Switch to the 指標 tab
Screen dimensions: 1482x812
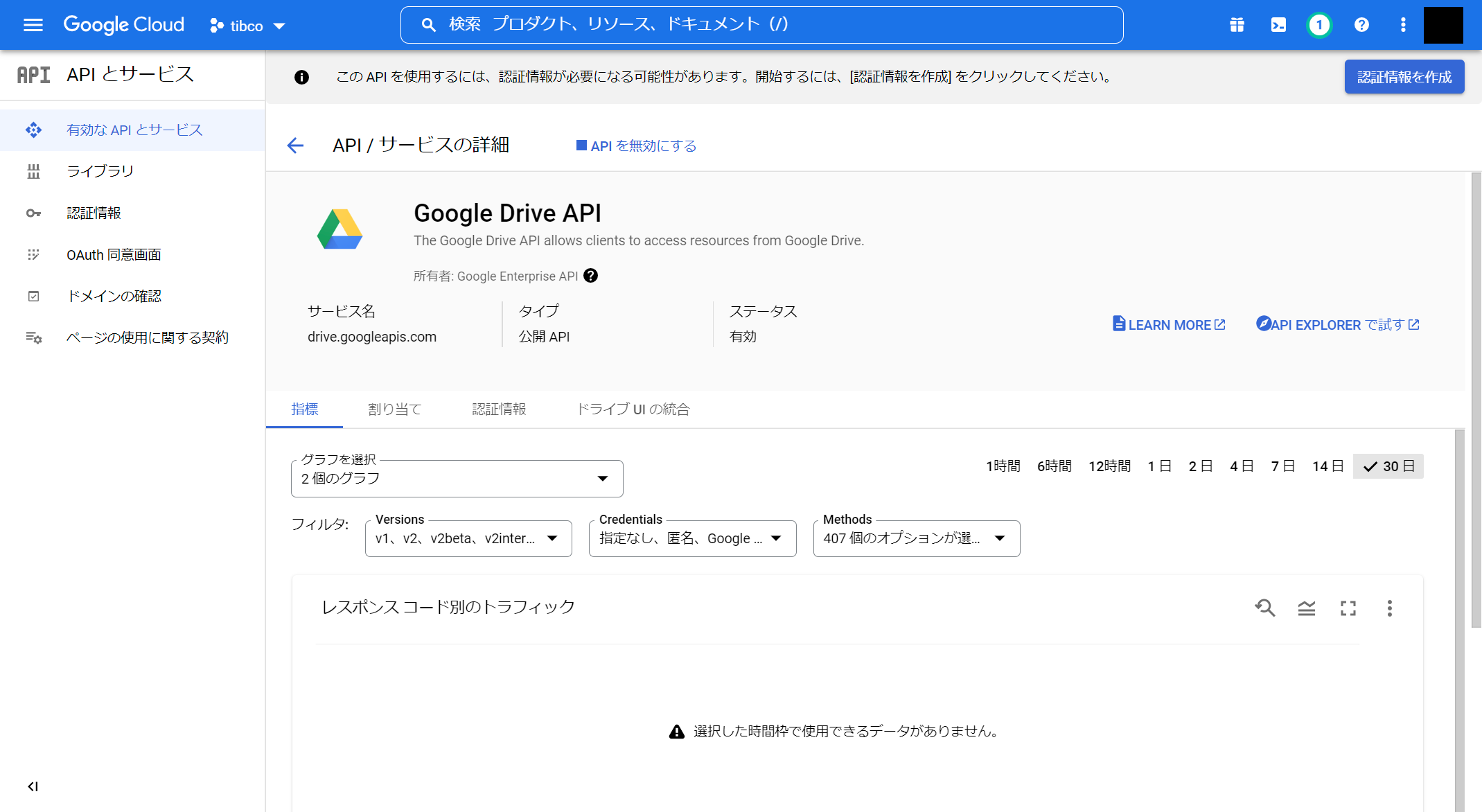click(304, 409)
